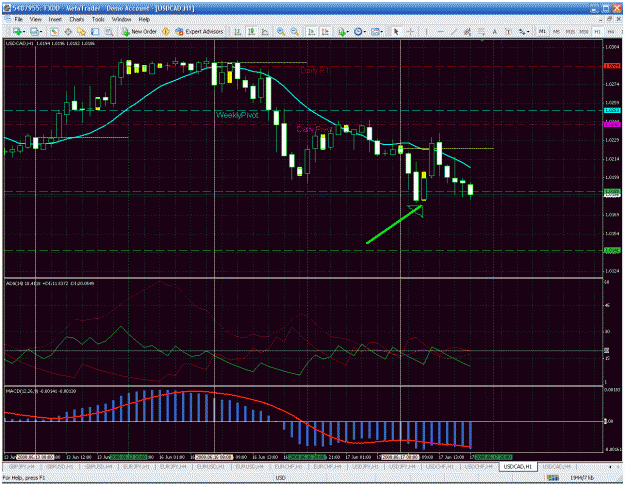Open the indicators list icon
This screenshot has height=484, width=625.
click(x=341, y=31)
